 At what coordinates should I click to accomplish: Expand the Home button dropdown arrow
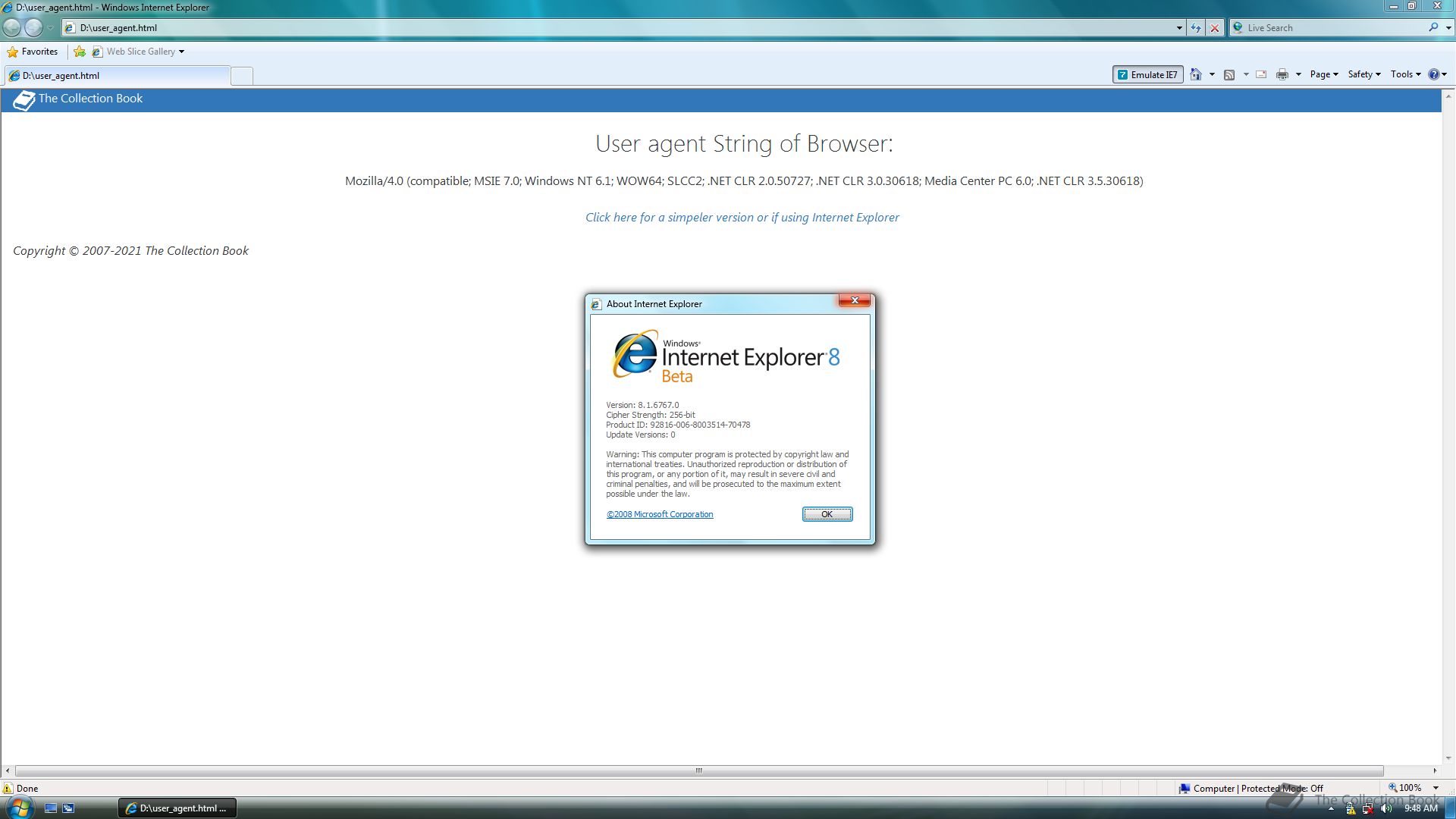[x=1212, y=74]
